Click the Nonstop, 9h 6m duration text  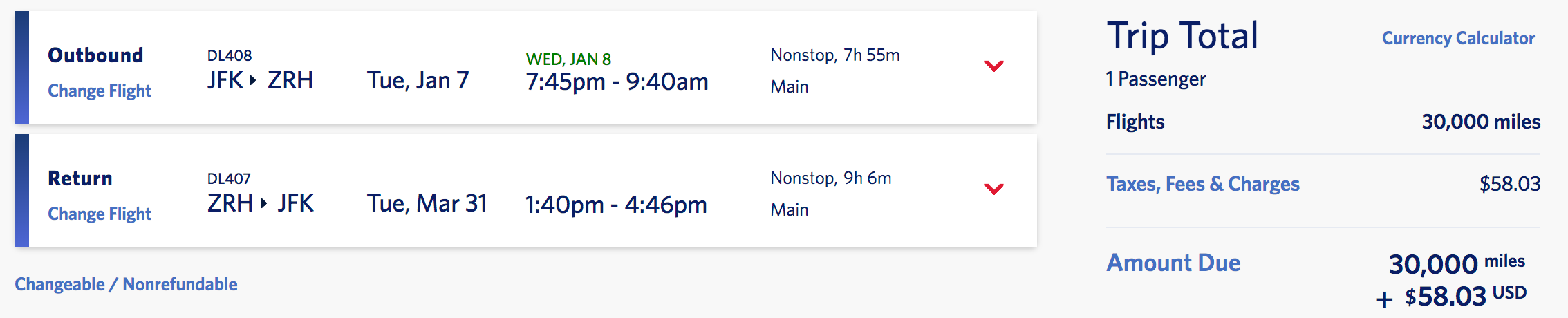coord(831,178)
